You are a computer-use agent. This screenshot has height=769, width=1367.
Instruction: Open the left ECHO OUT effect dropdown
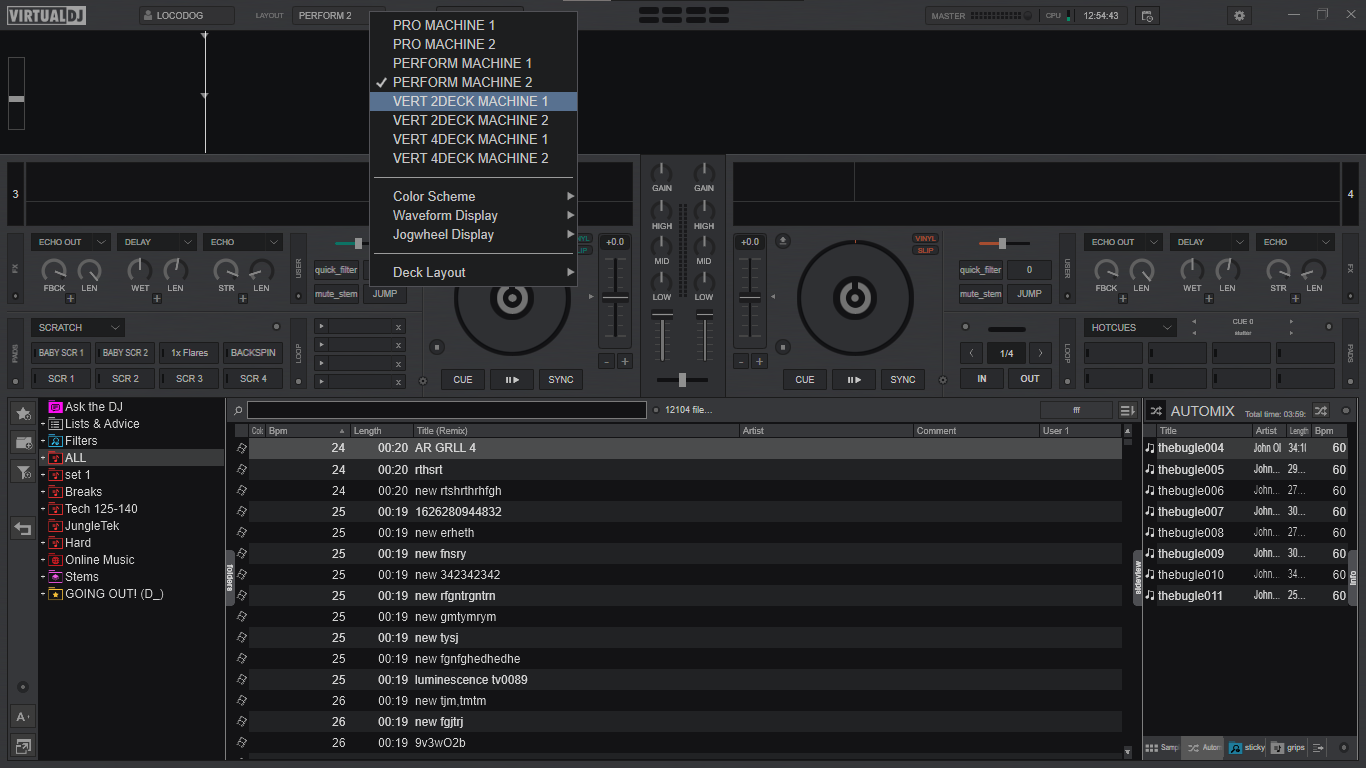71,242
